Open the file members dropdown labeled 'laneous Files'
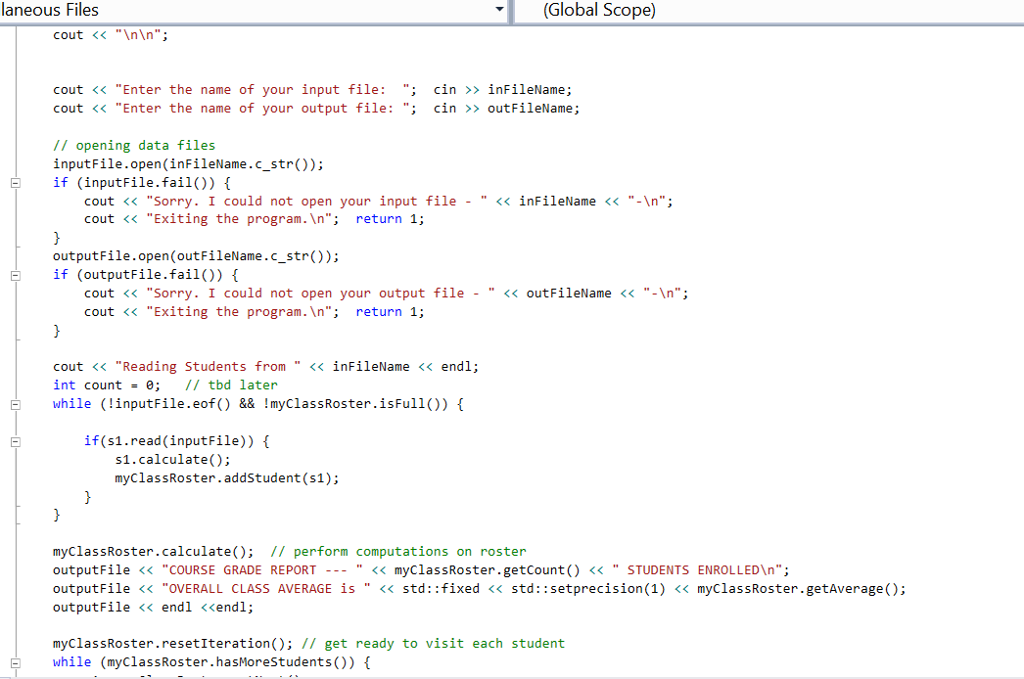 pos(250,11)
